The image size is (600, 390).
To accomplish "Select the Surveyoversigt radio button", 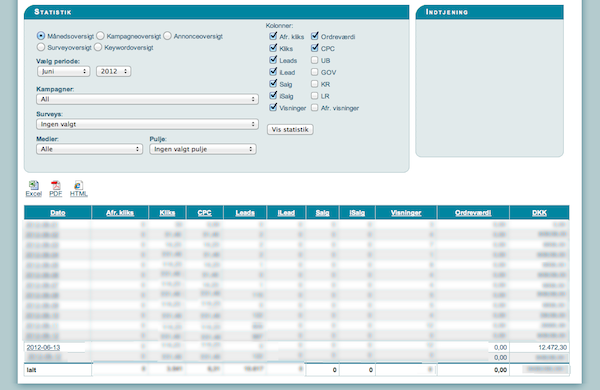I will 41,47.
